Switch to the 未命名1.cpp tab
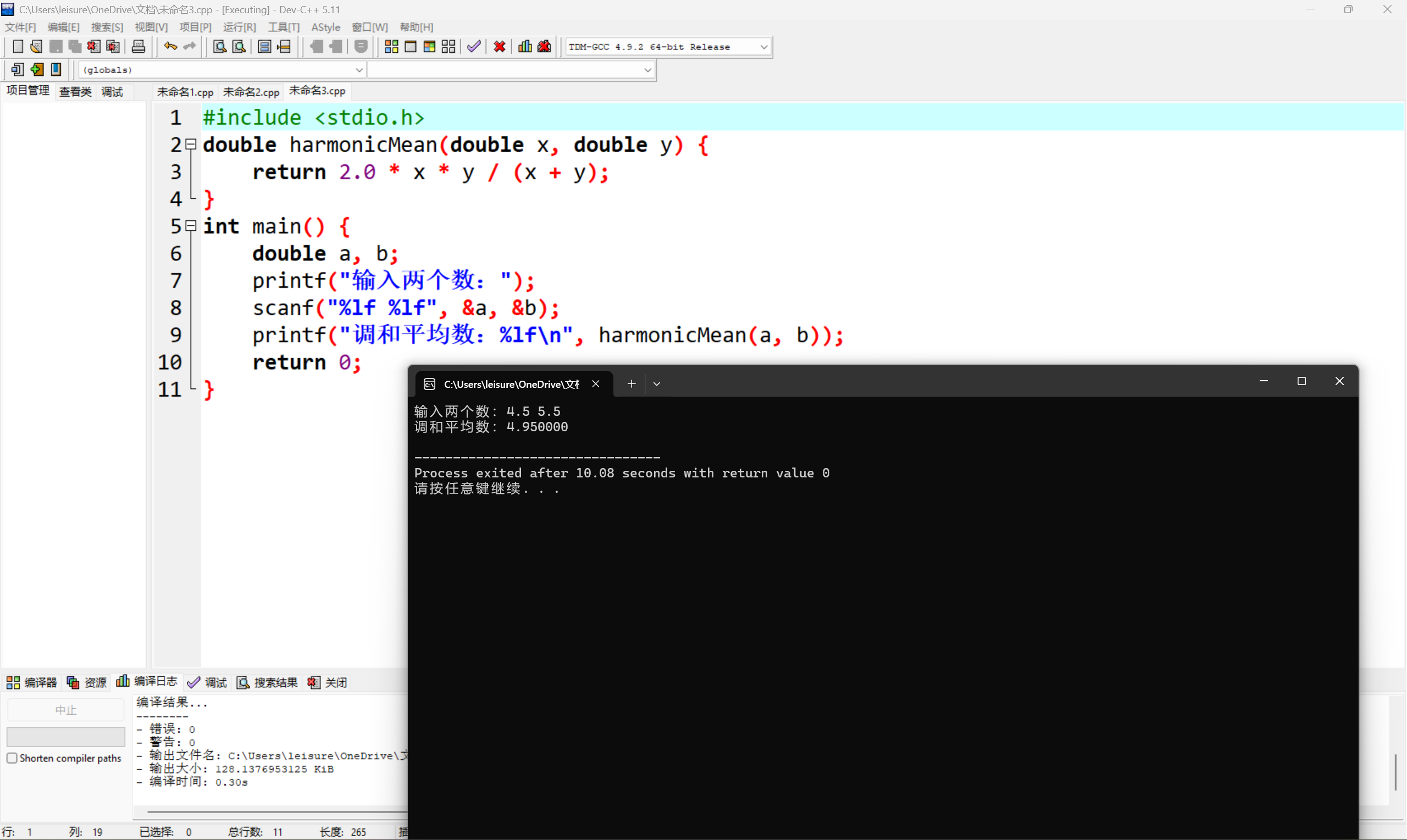Screen dimensions: 1407x840 tap(184, 91)
